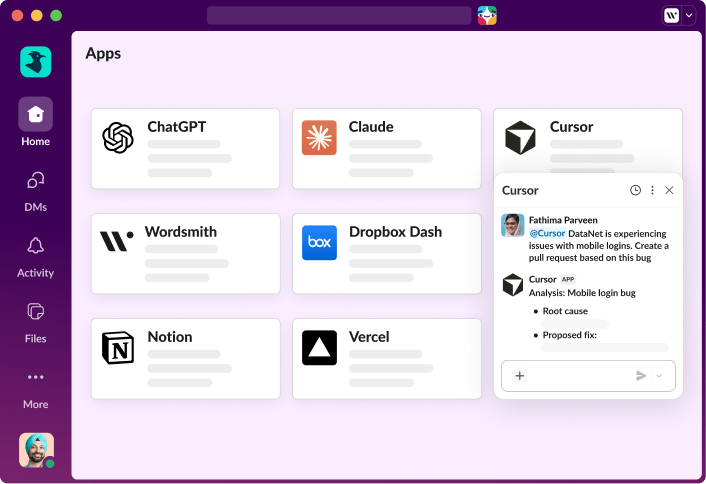Image resolution: width=706 pixels, height=484 pixels.
Task: Close the Cursor chat panel
Action: click(669, 190)
